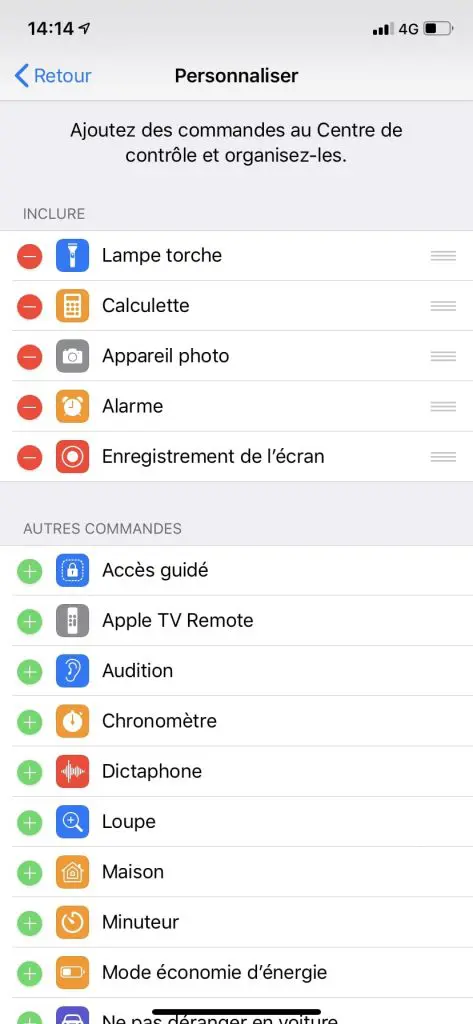Tap the Dictaphone waveform icon
Image resolution: width=473 pixels, height=1024 pixels.
(x=72, y=771)
